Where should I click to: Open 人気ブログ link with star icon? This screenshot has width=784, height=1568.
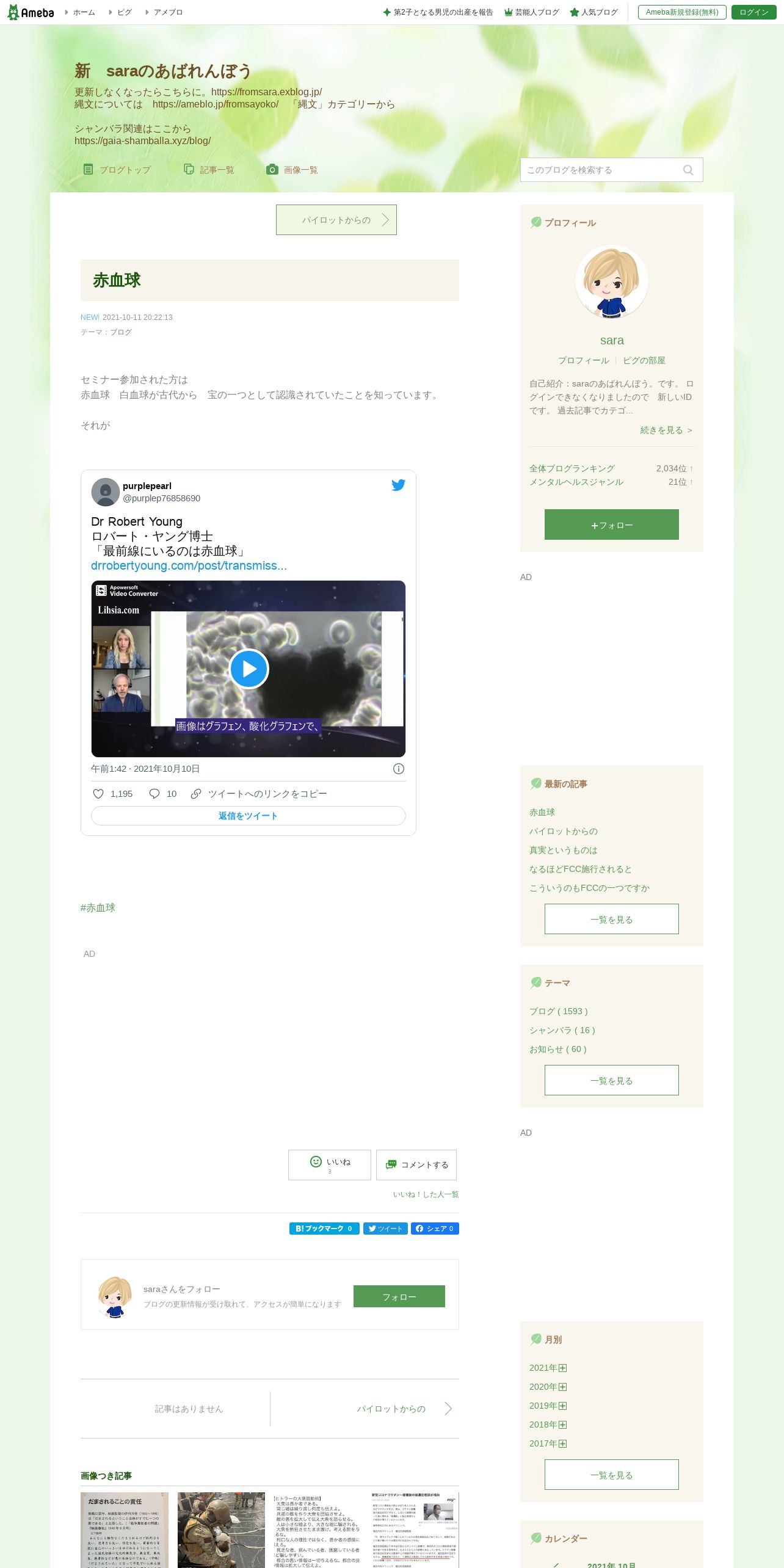tap(594, 12)
